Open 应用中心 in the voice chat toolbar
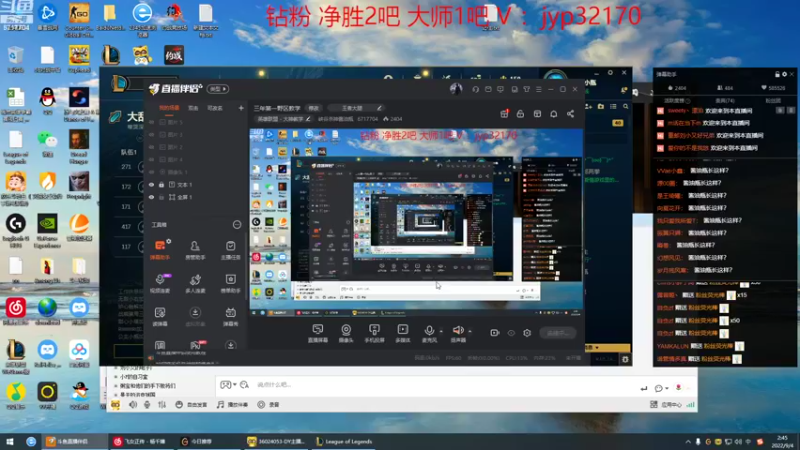800x450 pixels. (x=666, y=405)
